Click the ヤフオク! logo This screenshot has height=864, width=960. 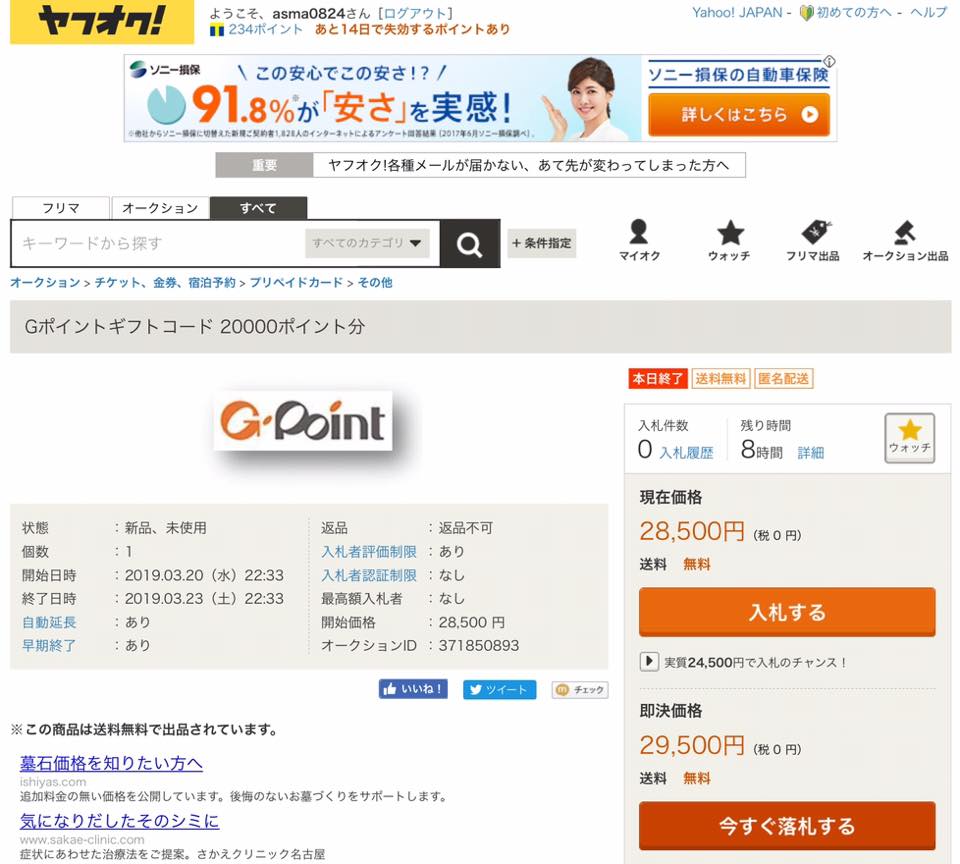(102, 21)
